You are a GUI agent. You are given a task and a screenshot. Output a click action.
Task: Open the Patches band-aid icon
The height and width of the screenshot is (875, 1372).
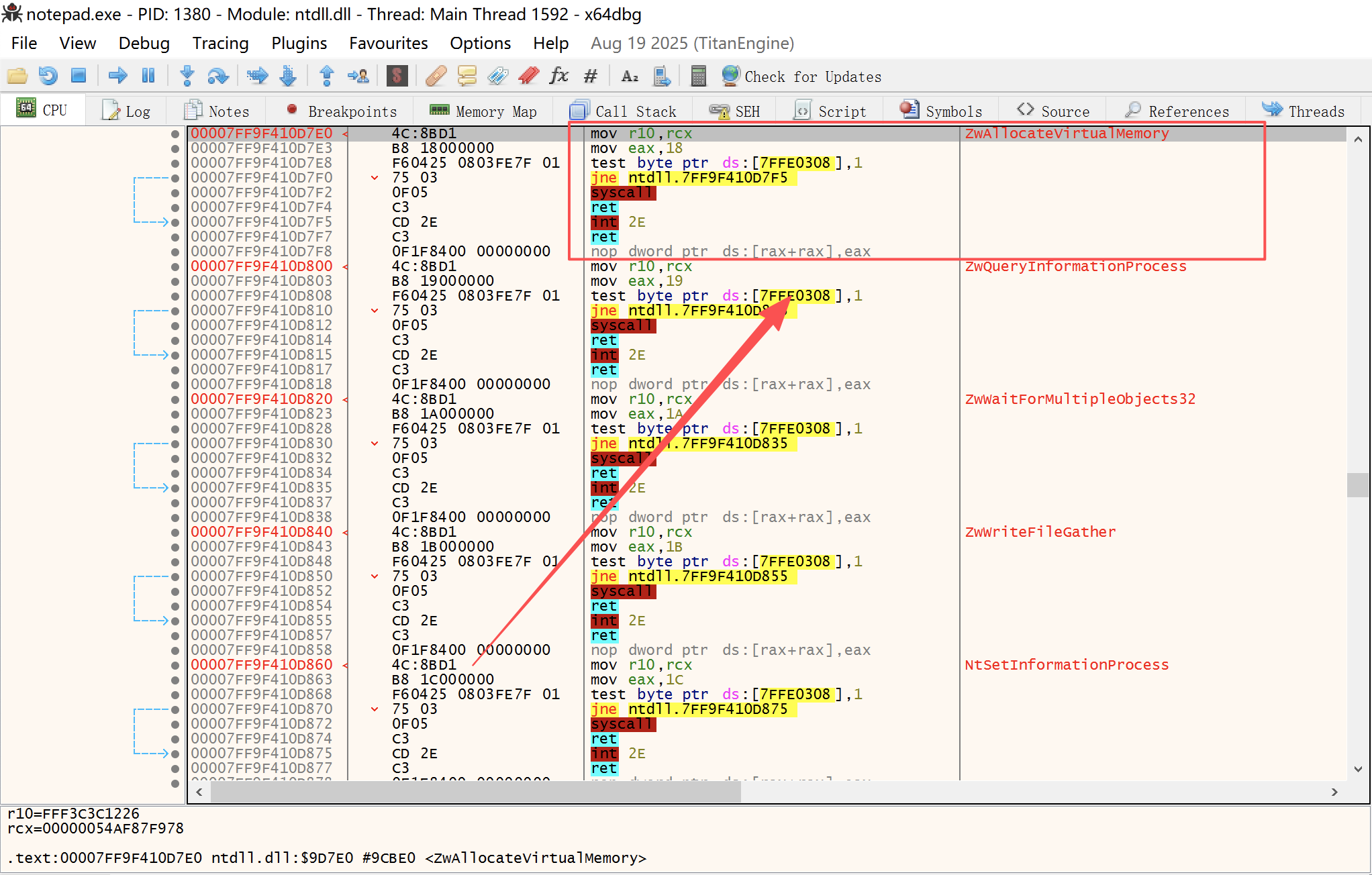point(436,76)
